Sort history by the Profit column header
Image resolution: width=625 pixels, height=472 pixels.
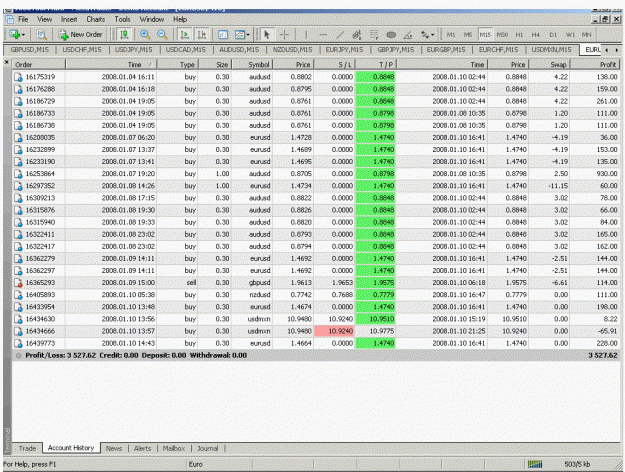click(596, 65)
